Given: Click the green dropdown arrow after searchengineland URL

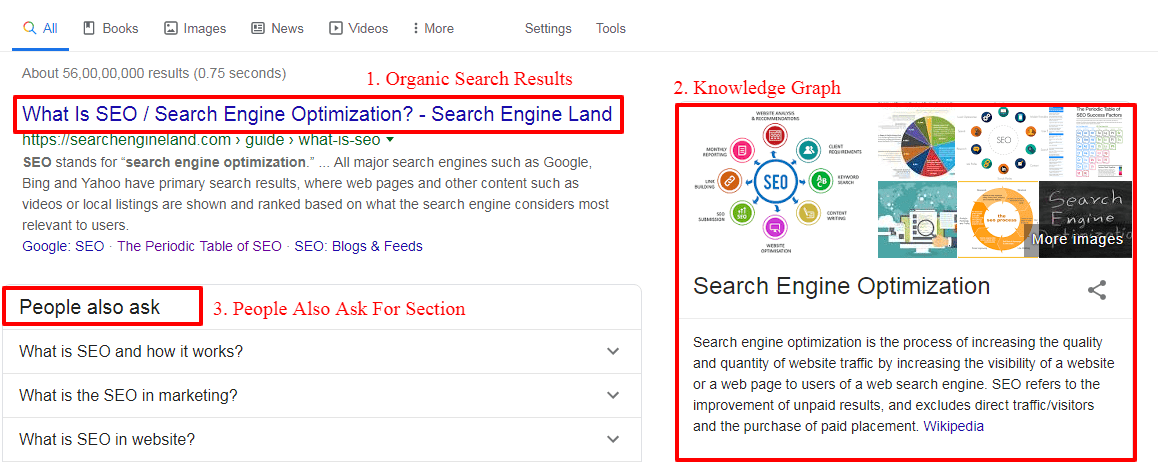Looking at the screenshot, I should pyautogui.click(x=390, y=139).
